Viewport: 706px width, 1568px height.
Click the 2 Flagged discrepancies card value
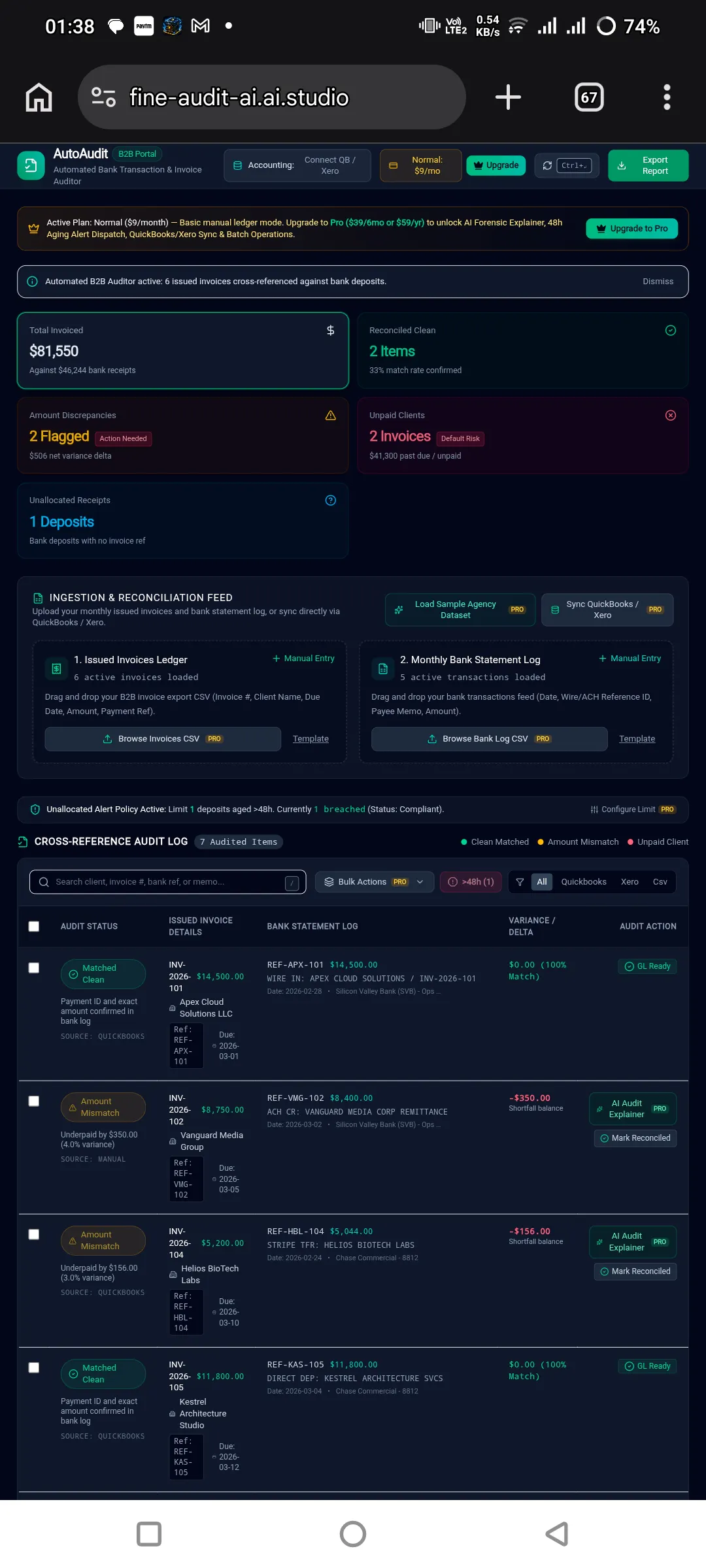59,436
